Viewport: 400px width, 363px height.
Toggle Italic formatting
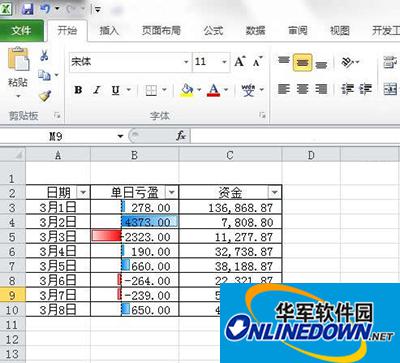point(97,90)
